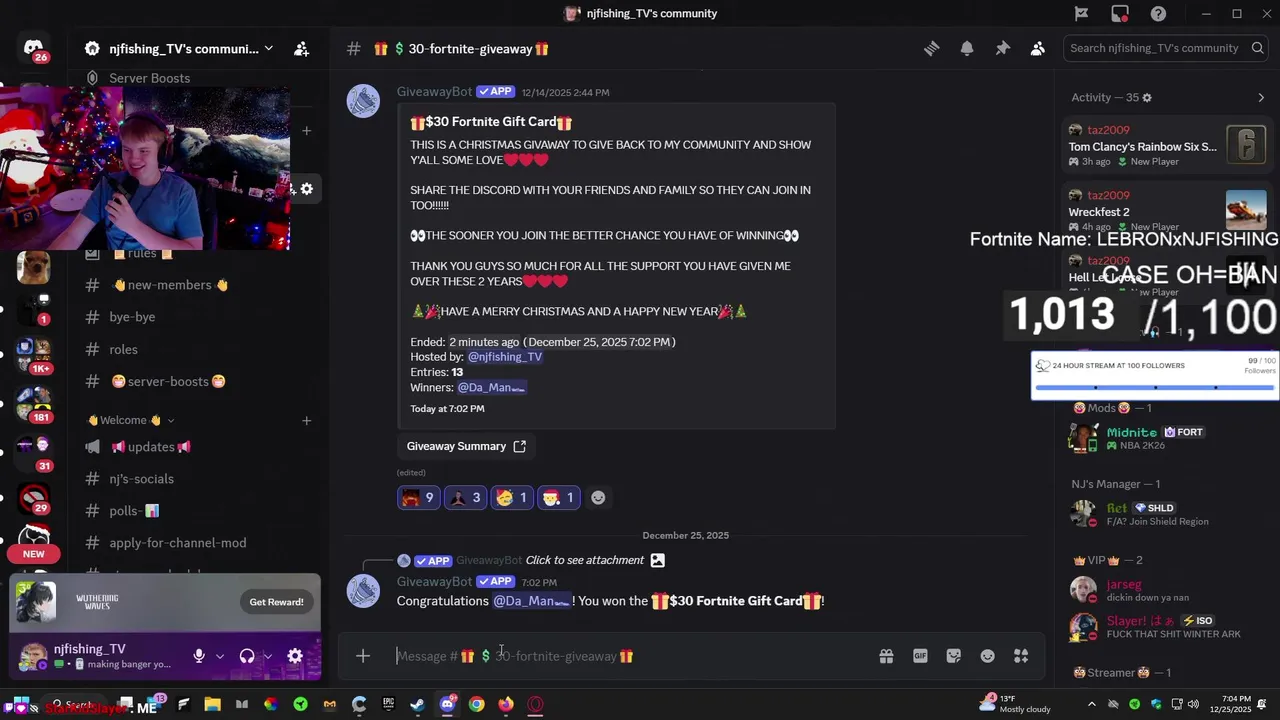This screenshot has height=720, width=1280.
Task: Open the Threads icon in channel header
Action: click(931, 48)
